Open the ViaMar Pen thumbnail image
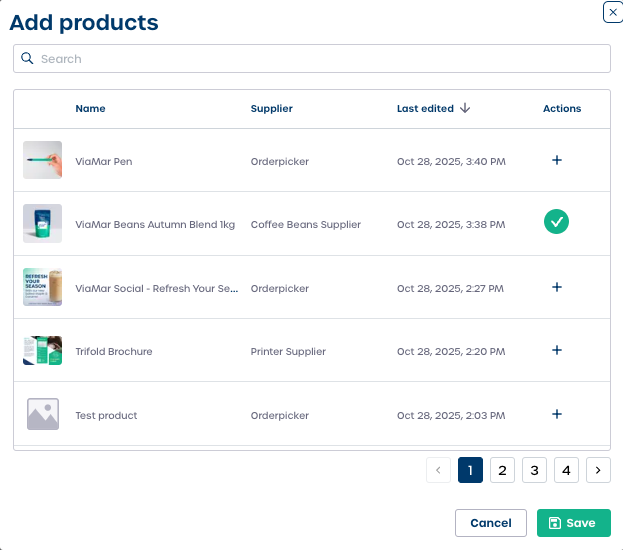Screen dimensions: 623x550 coord(42,160)
